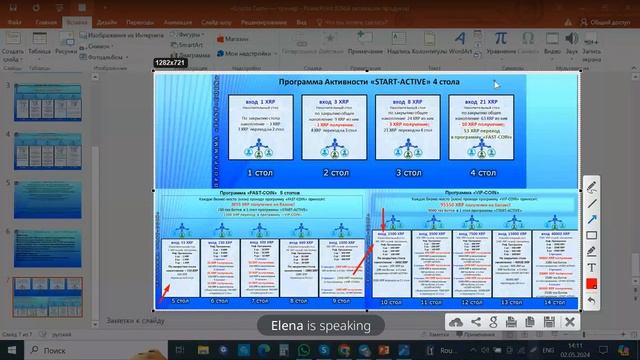Print the captured screenshot
This screenshot has width=640, height=360.
(511, 322)
